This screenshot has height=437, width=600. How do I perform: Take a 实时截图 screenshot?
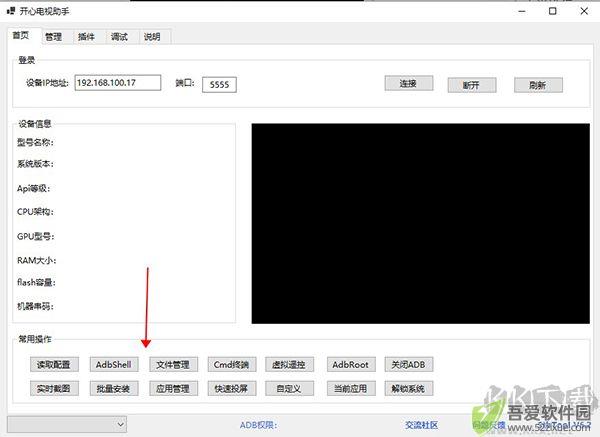coord(54,389)
